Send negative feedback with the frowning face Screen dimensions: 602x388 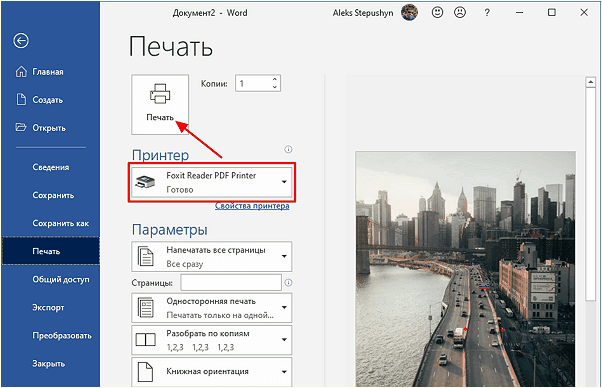tap(460, 13)
